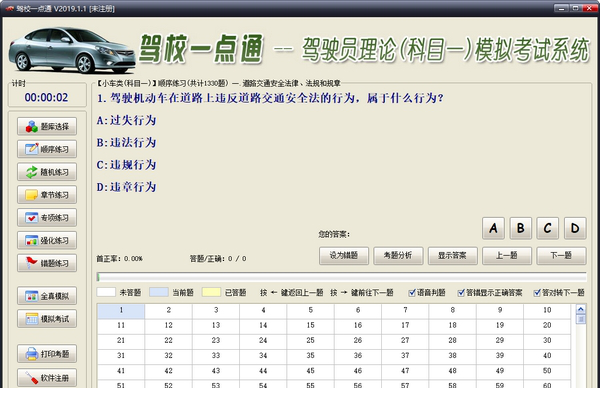This screenshot has width=600, height=403.
Task: Click the question progress bar
Action: pyautogui.click(x=341, y=277)
